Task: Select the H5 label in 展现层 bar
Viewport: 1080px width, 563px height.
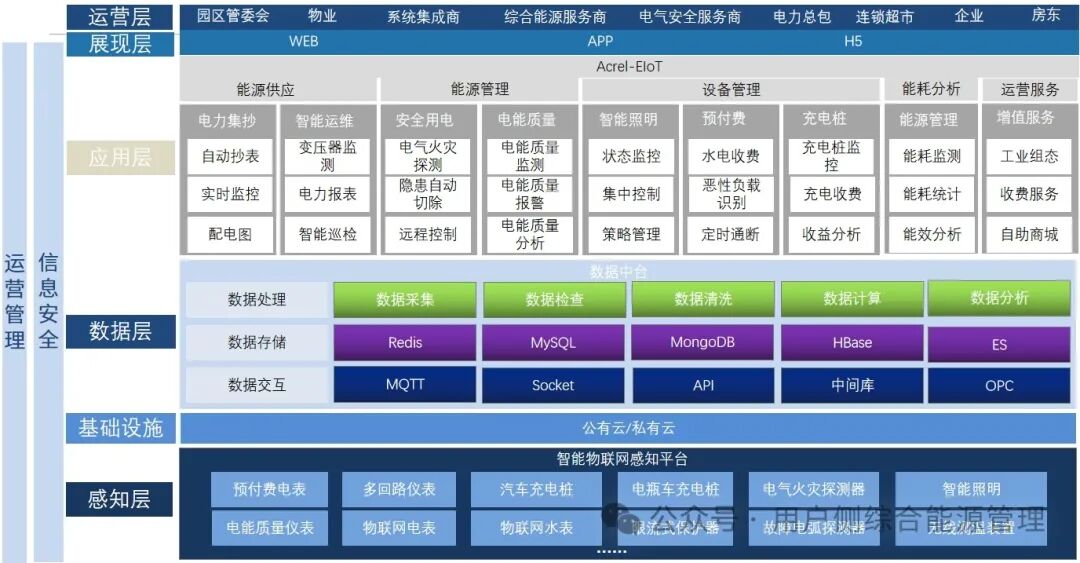Action: pyautogui.click(x=853, y=41)
